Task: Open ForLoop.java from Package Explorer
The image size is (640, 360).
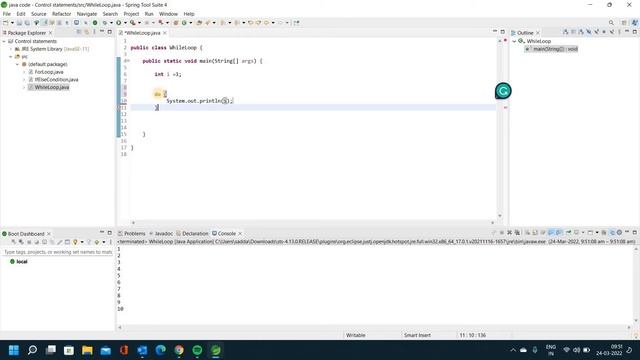Action: 49,72
